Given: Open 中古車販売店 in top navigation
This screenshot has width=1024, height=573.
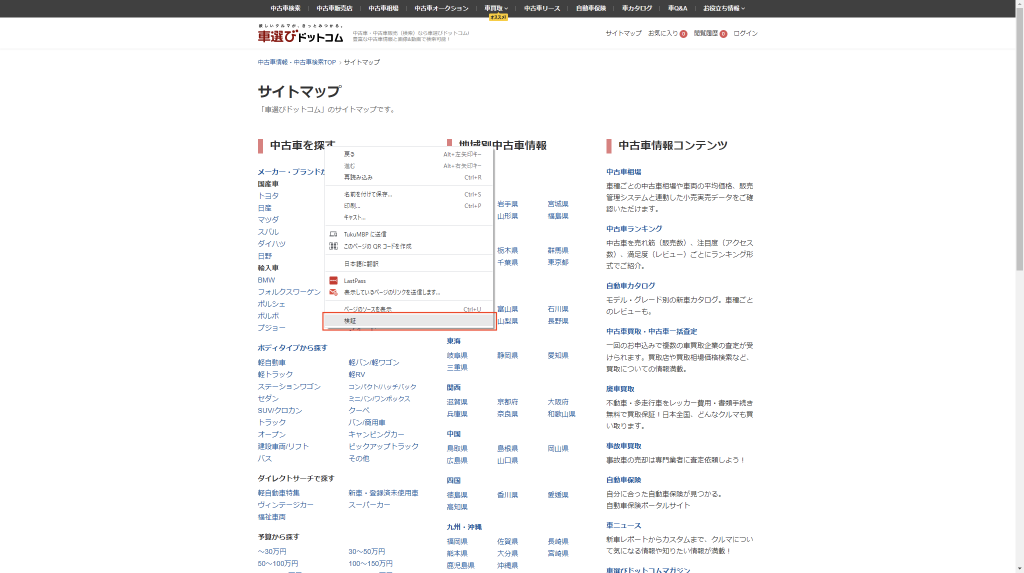Looking at the screenshot, I should click(x=334, y=8).
